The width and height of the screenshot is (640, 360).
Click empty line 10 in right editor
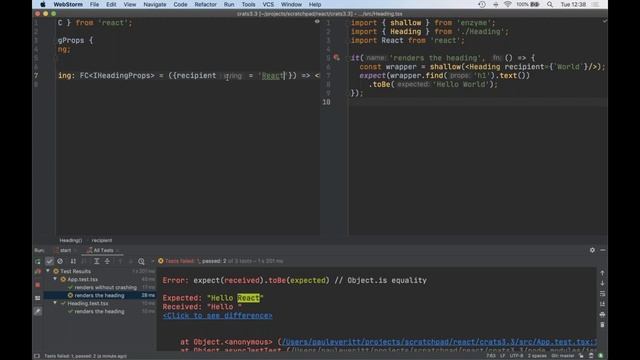click(478, 102)
